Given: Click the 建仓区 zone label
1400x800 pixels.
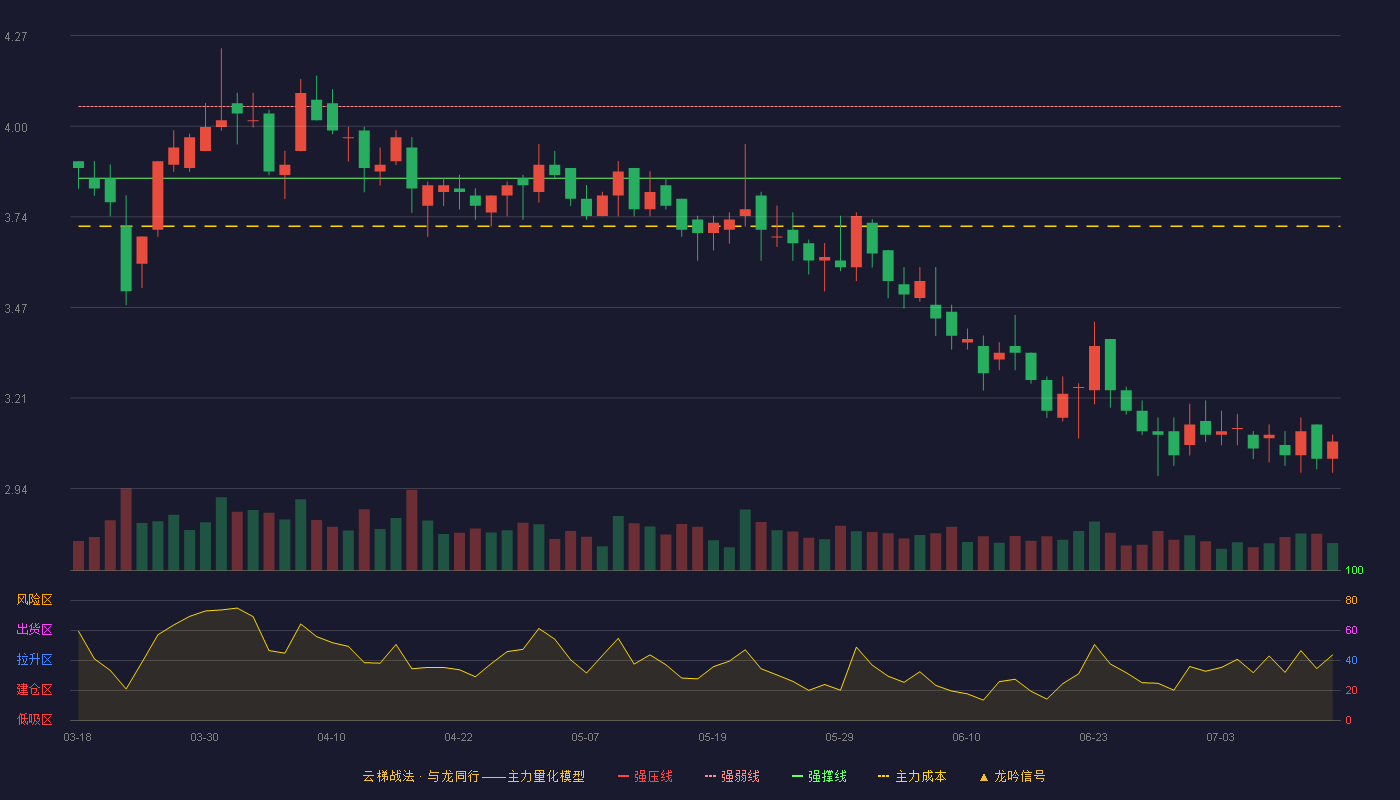Looking at the screenshot, I should pos(34,690).
